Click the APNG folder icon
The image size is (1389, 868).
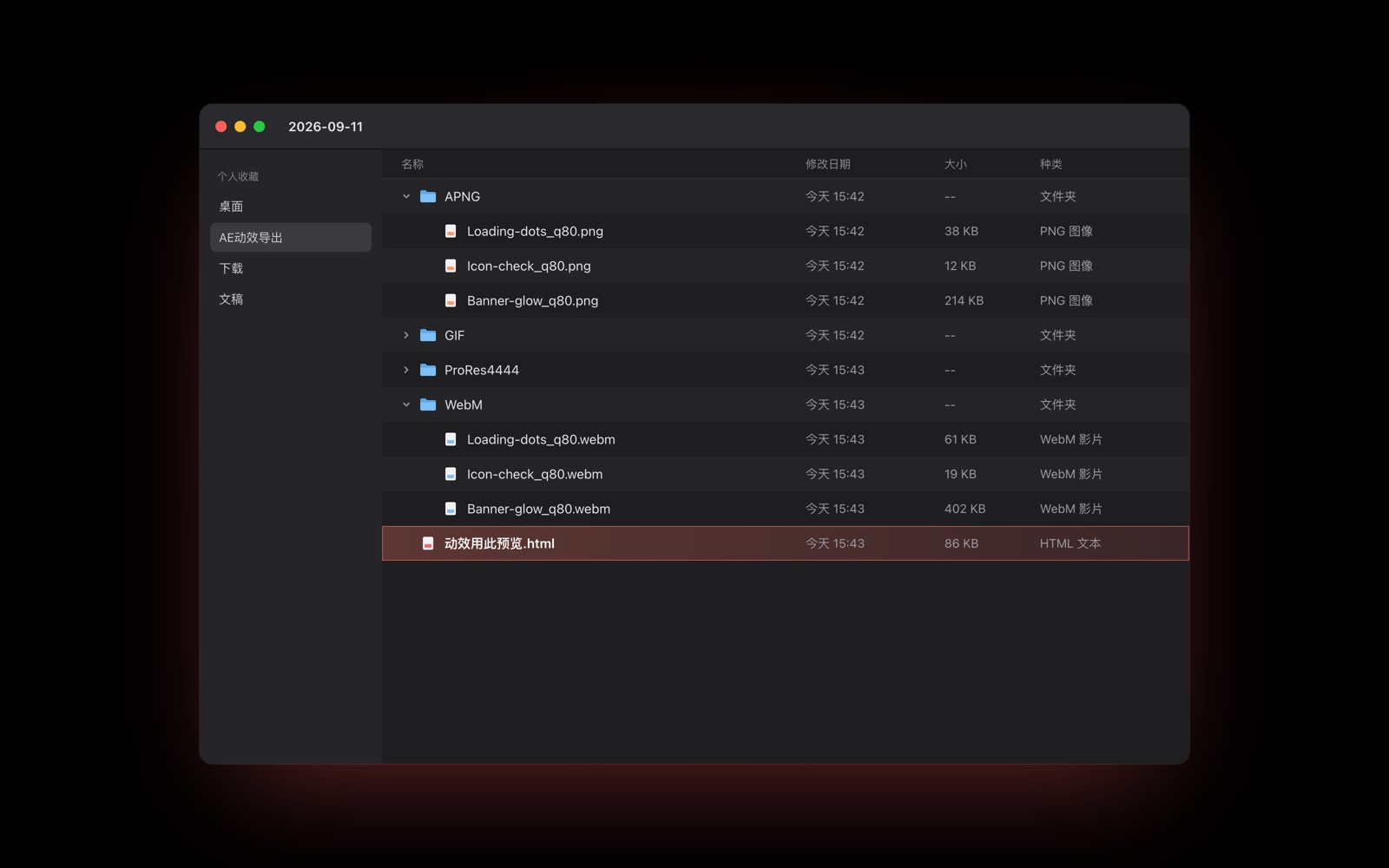pos(428,196)
